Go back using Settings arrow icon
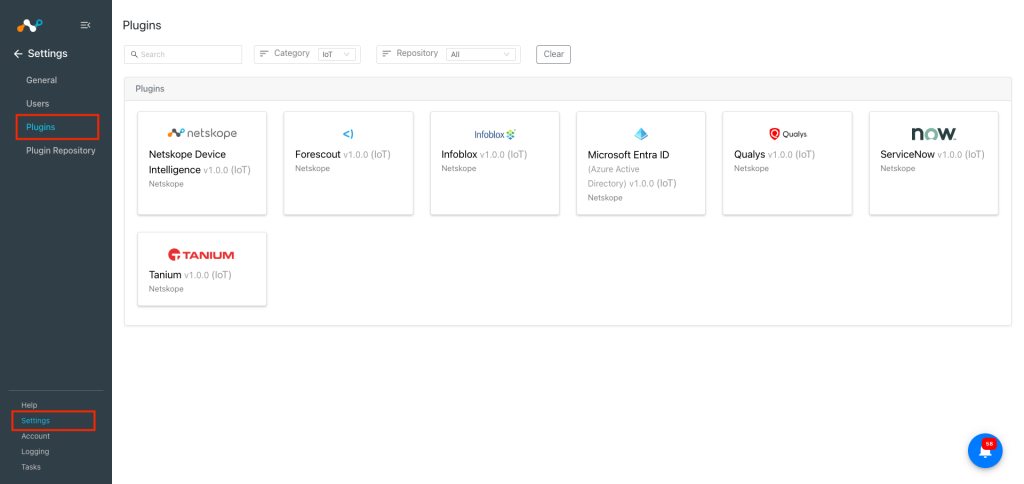 click(18, 54)
